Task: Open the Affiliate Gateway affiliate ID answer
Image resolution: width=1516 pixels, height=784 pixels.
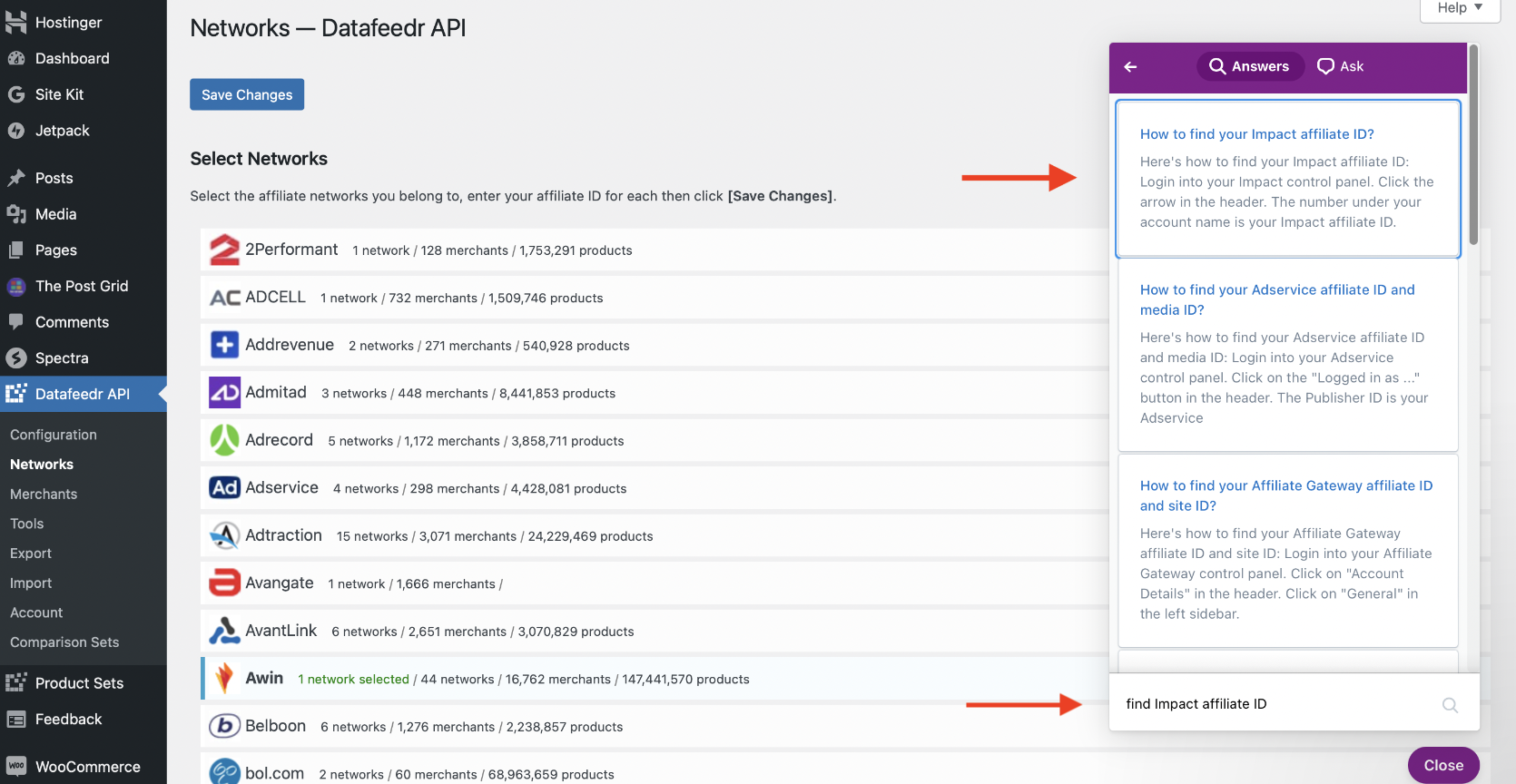Action: [x=1286, y=495]
